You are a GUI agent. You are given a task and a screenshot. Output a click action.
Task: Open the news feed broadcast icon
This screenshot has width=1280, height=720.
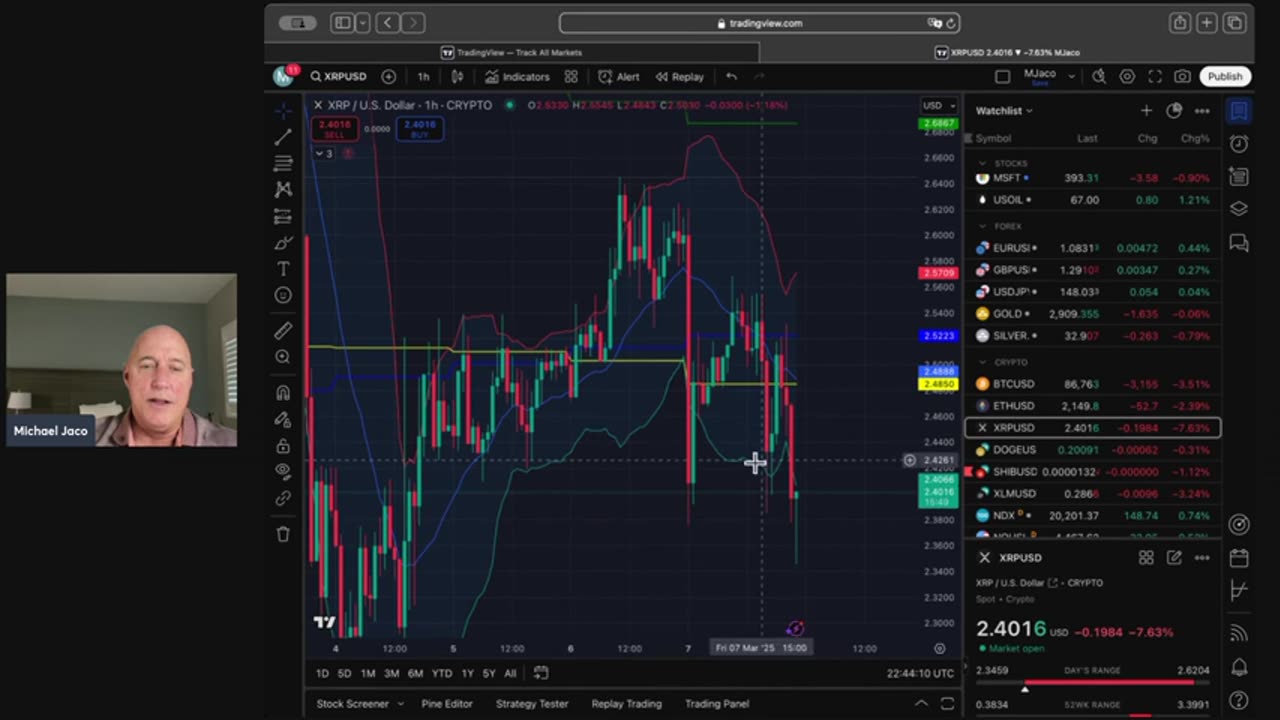coord(1239,633)
